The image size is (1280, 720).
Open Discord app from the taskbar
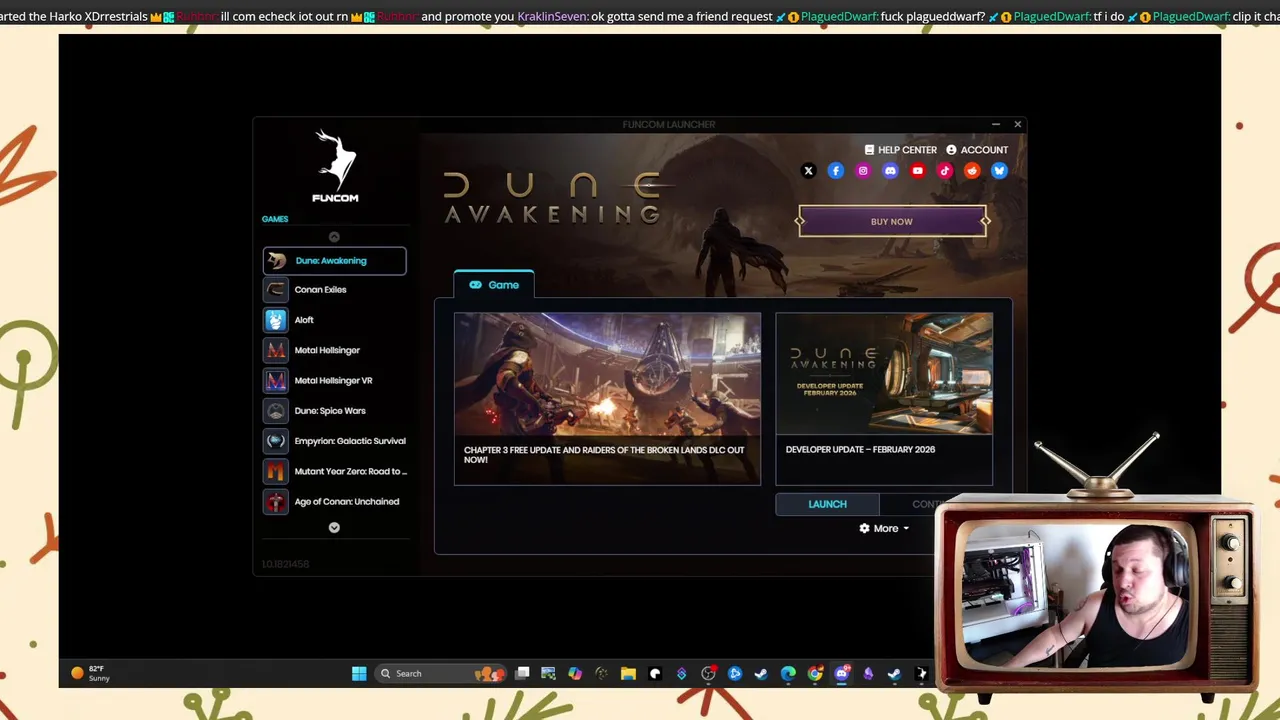pos(842,674)
